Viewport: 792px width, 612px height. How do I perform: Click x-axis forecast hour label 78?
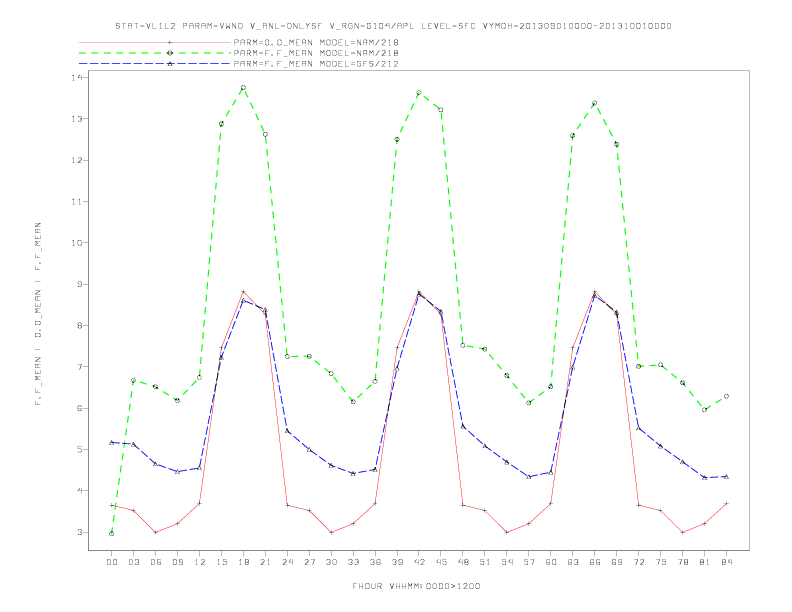[x=682, y=562]
